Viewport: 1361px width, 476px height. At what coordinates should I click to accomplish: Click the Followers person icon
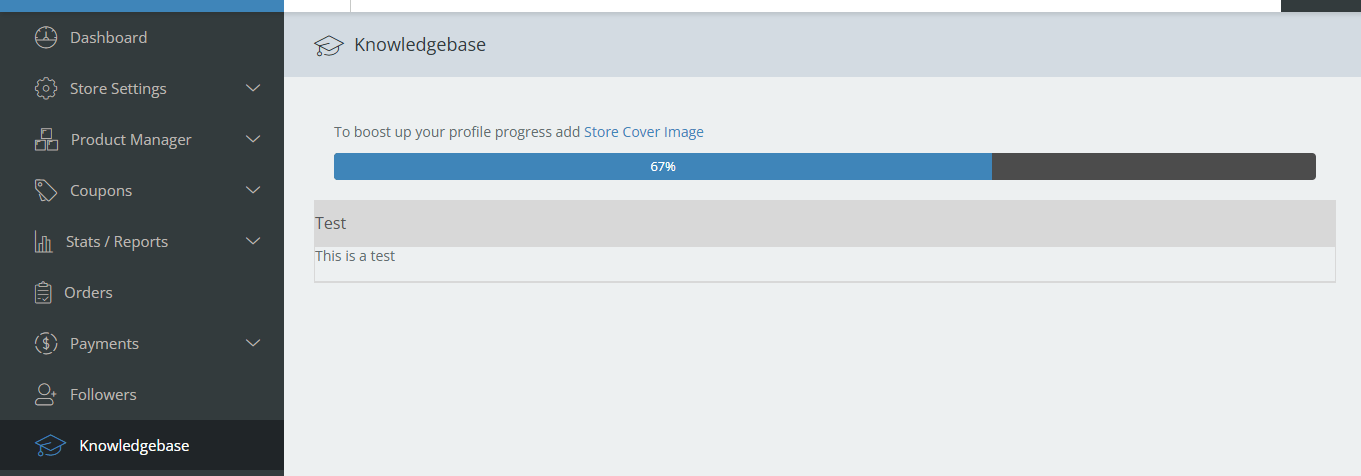(46, 395)
